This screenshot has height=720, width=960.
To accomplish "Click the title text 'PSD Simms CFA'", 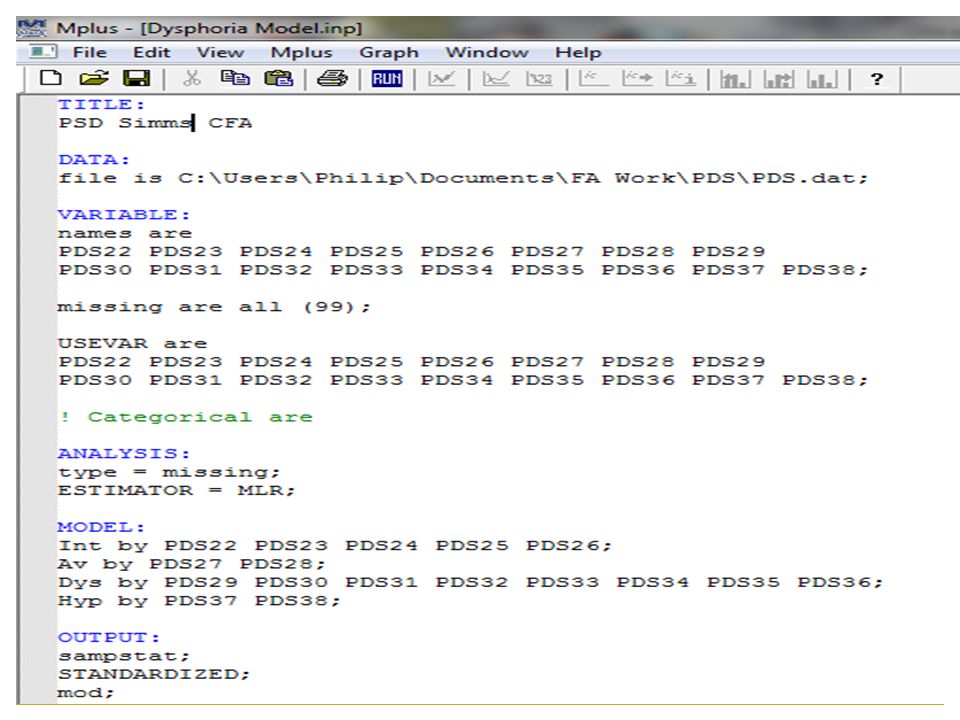I will click(x=156, y=122).
